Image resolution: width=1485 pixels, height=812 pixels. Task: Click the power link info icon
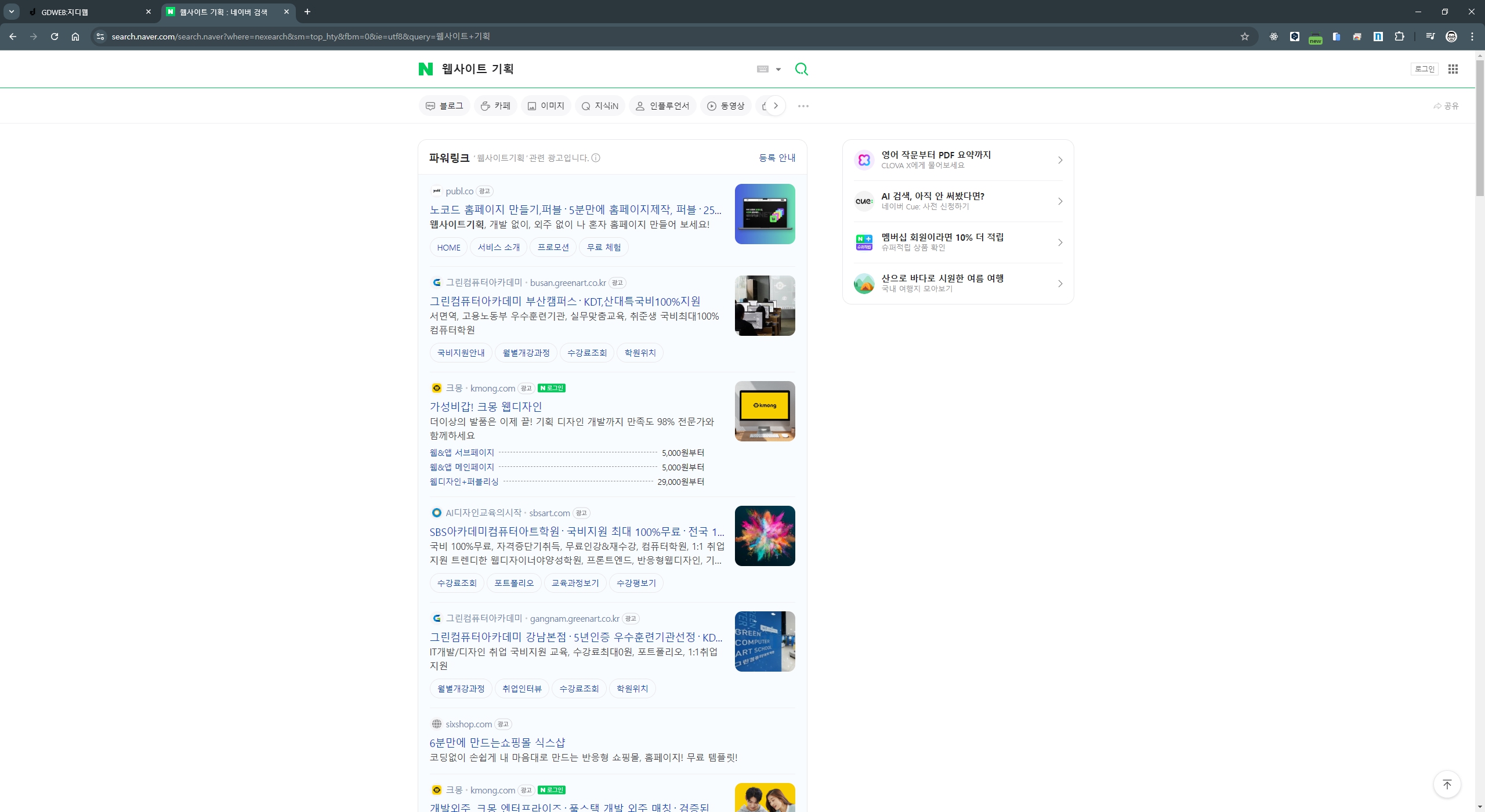pos(596,158)
